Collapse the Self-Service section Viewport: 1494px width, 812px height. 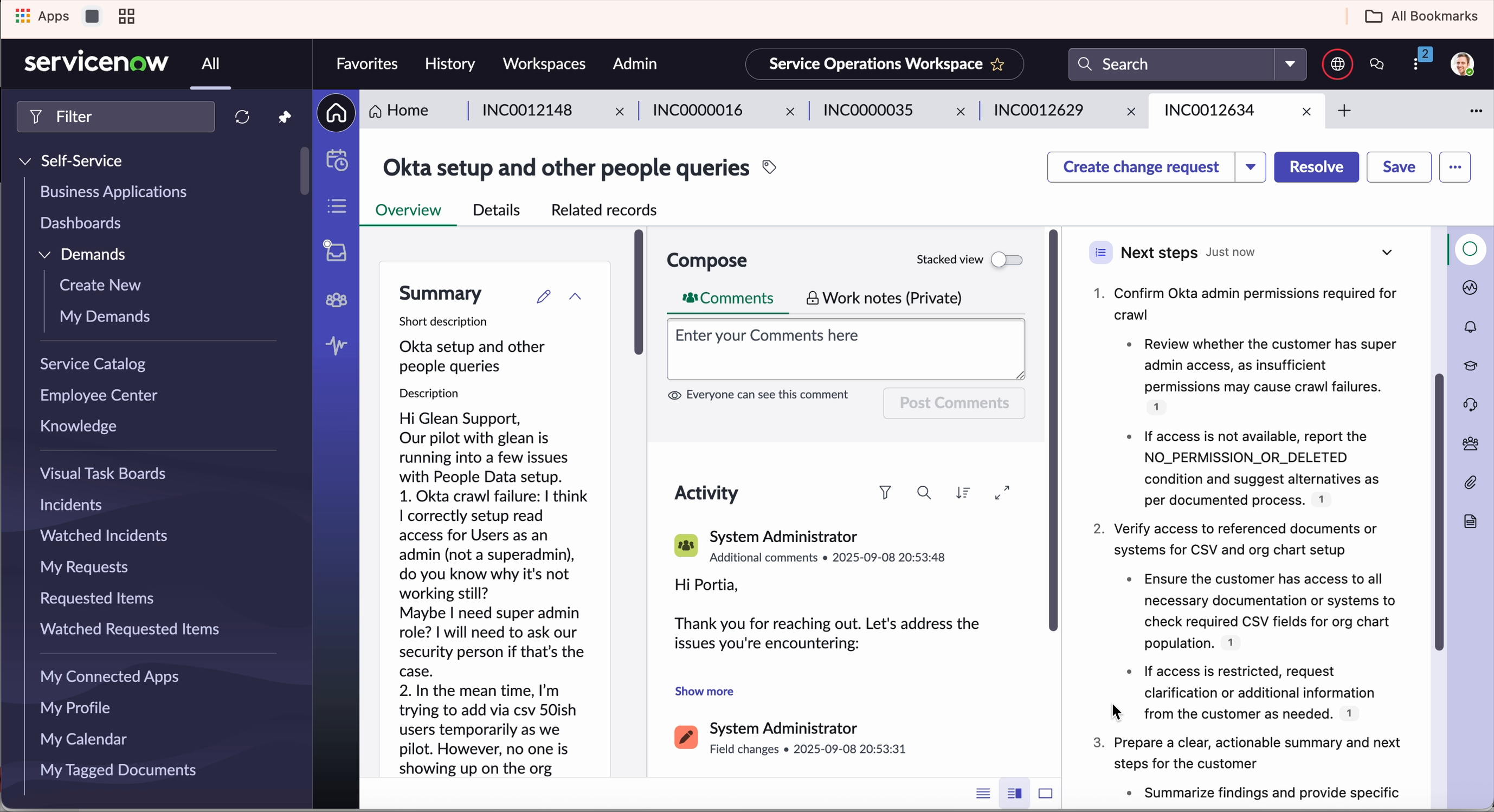click(25, 160)
